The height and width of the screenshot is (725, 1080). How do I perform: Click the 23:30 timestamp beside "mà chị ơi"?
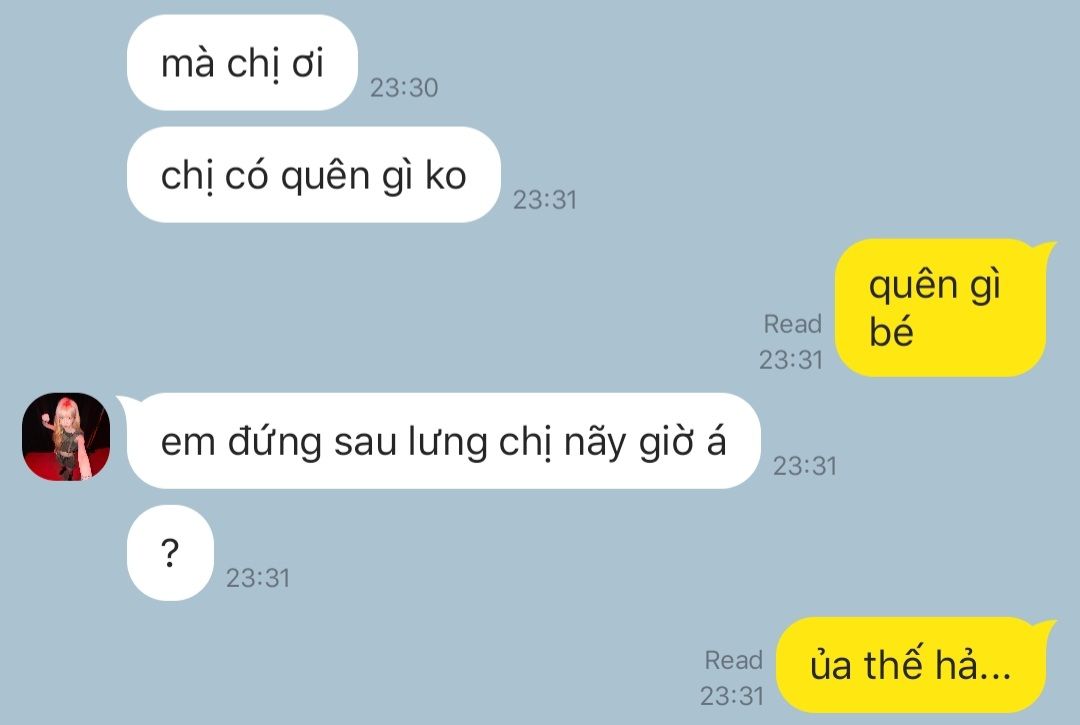tap(404, 87)
